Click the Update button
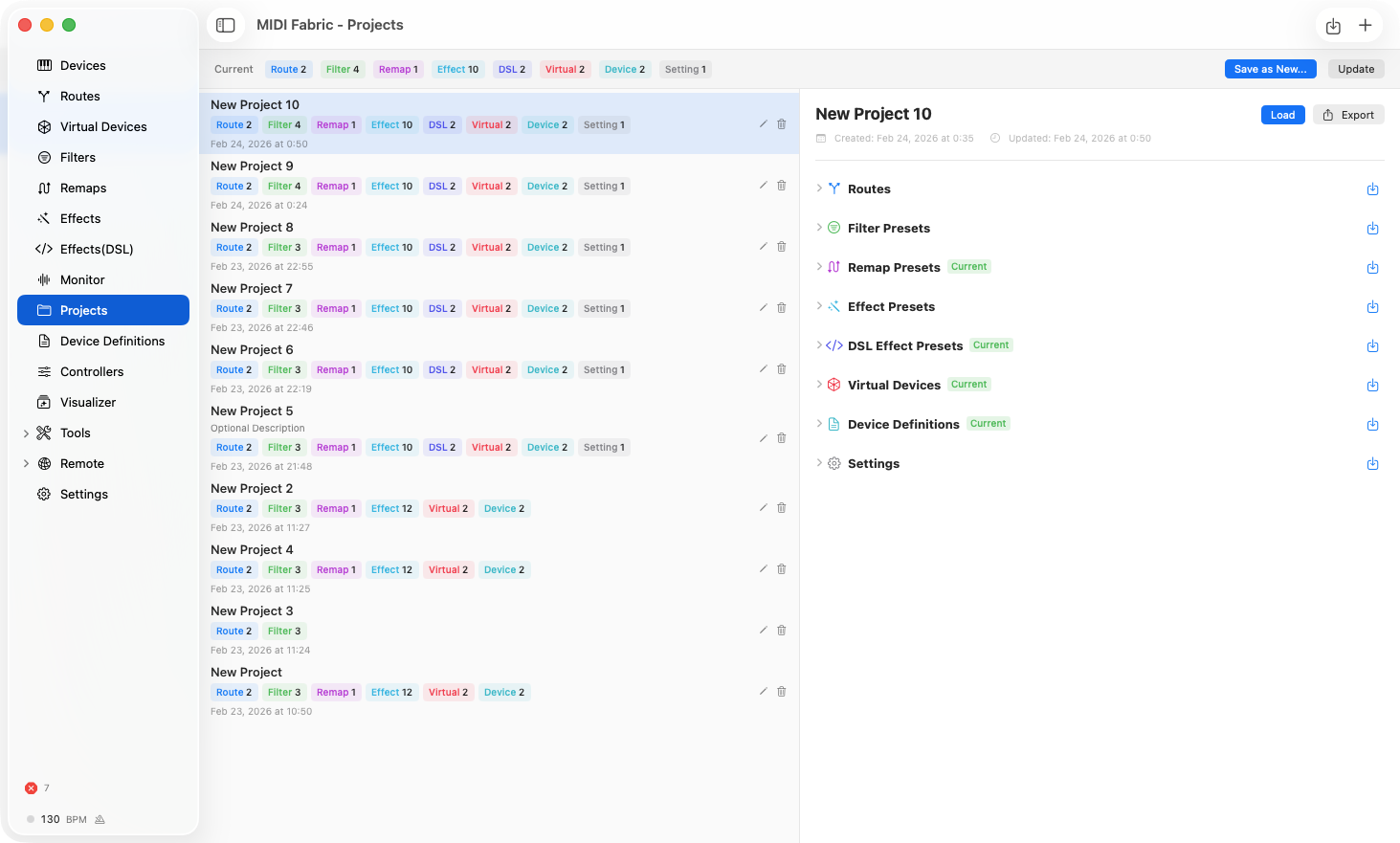Viewport: 1400px width, 843px height. tap(1356, 69)
